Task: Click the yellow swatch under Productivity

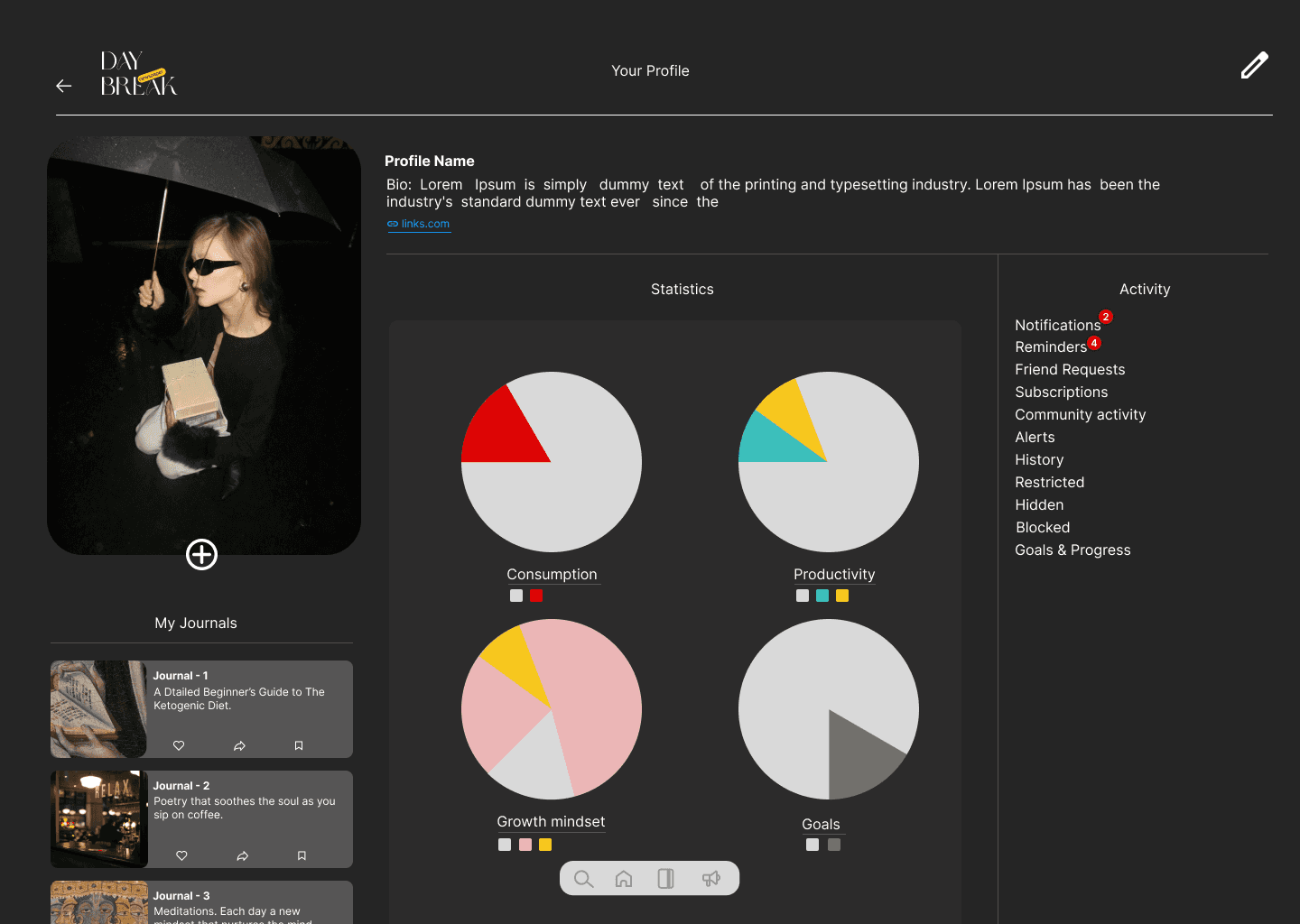Action: click(x=842, y=596)
